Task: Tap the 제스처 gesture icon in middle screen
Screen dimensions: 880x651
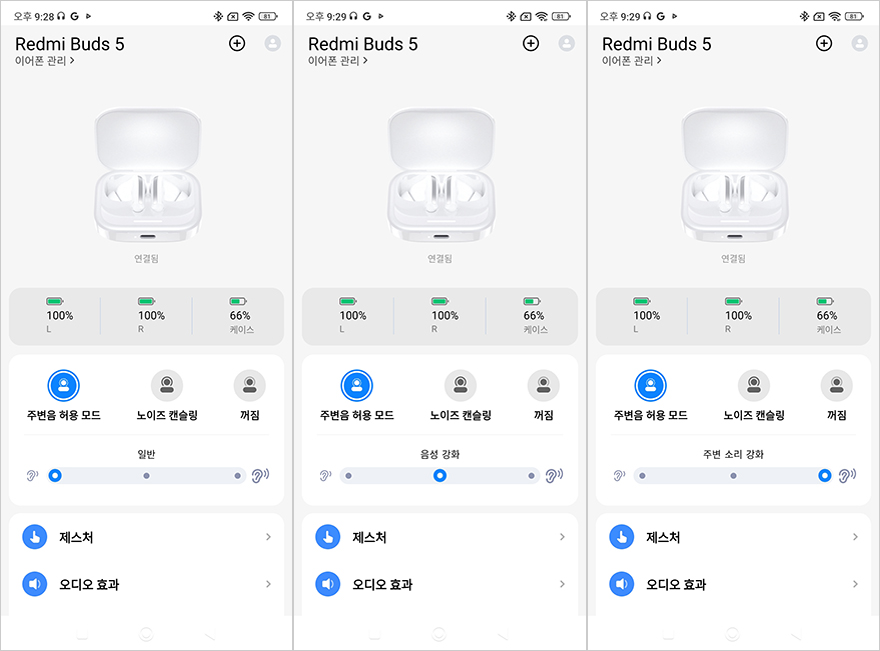Action: coord(328,537)
